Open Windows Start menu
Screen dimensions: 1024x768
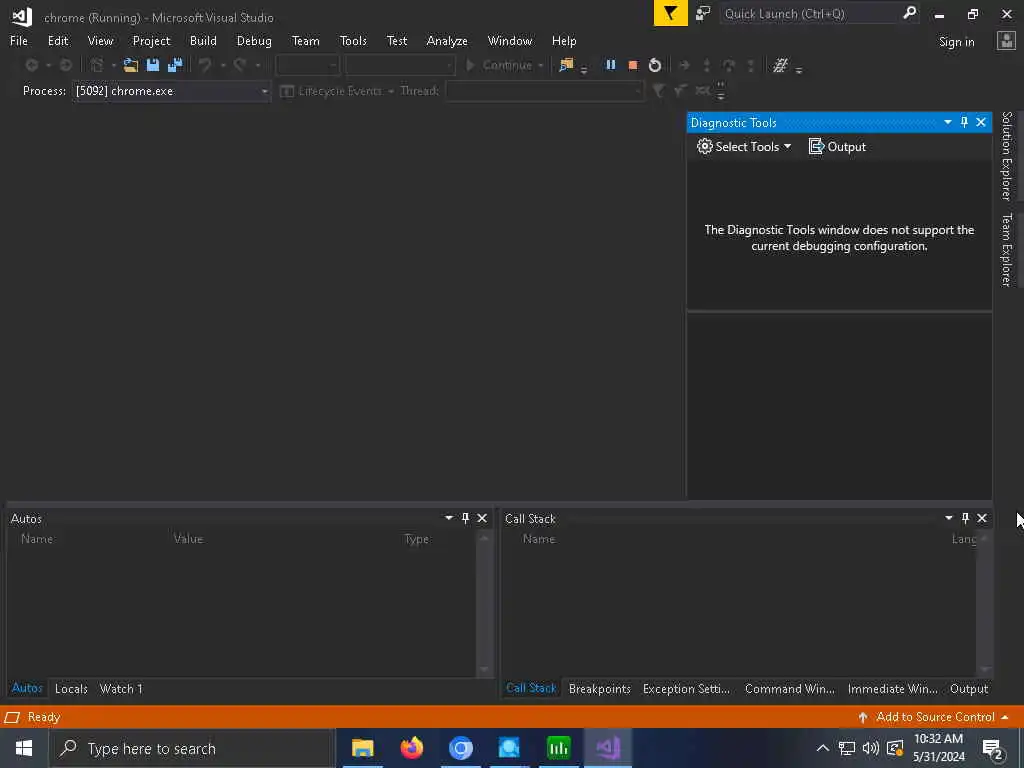pos(24,748)
